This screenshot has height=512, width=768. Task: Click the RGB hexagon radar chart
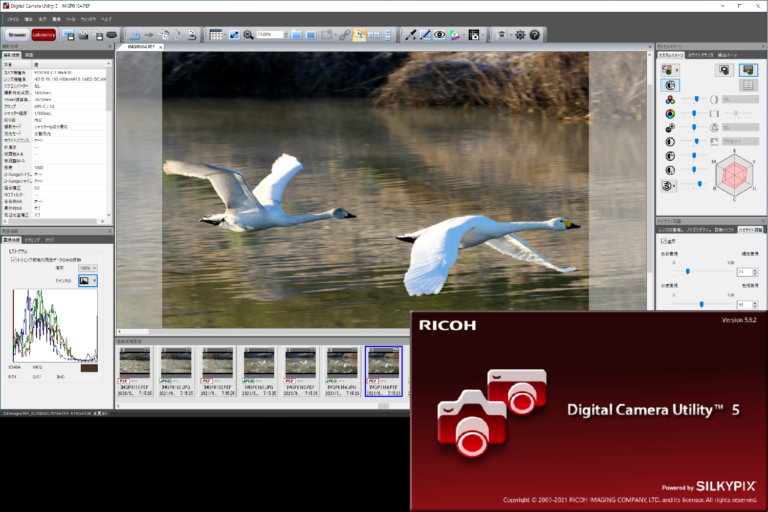[734, 174]
